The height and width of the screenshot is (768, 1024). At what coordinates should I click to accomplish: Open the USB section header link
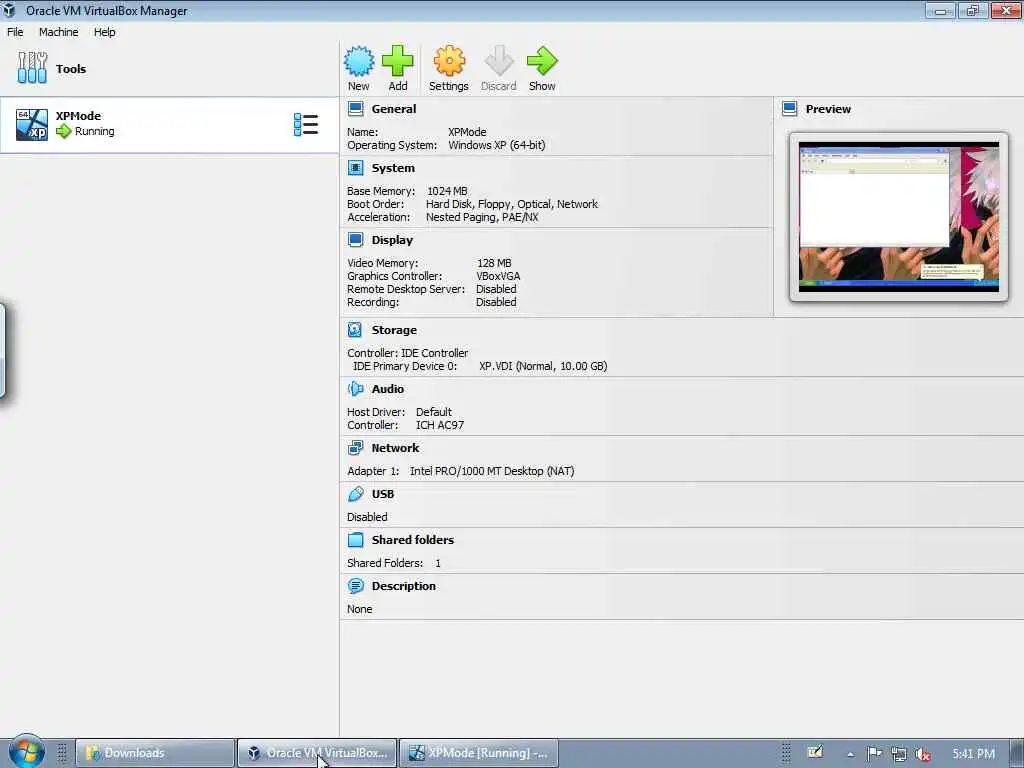click(x=383, y=494)
